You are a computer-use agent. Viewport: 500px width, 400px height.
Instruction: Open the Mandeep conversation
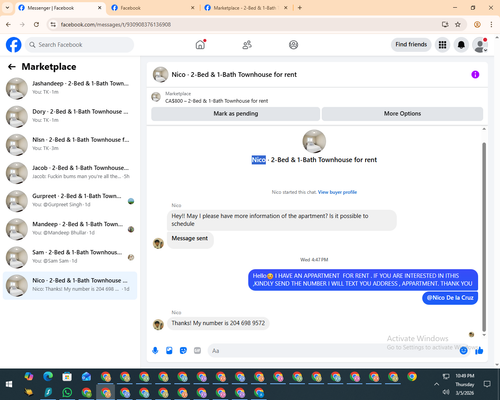[70, 229]
